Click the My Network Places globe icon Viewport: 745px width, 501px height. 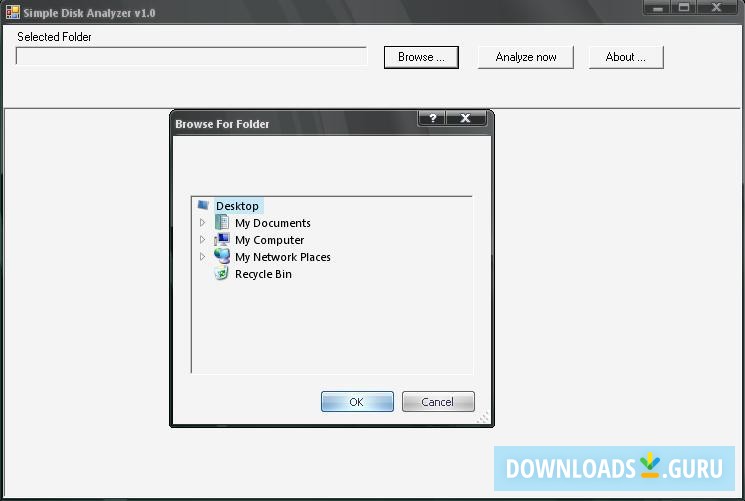(x=222, y=256)
